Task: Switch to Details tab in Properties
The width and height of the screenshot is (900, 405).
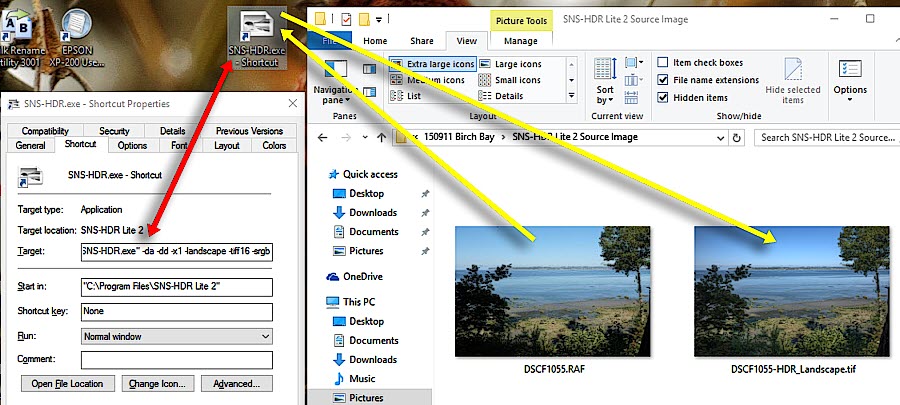Action: coord(173,131)
